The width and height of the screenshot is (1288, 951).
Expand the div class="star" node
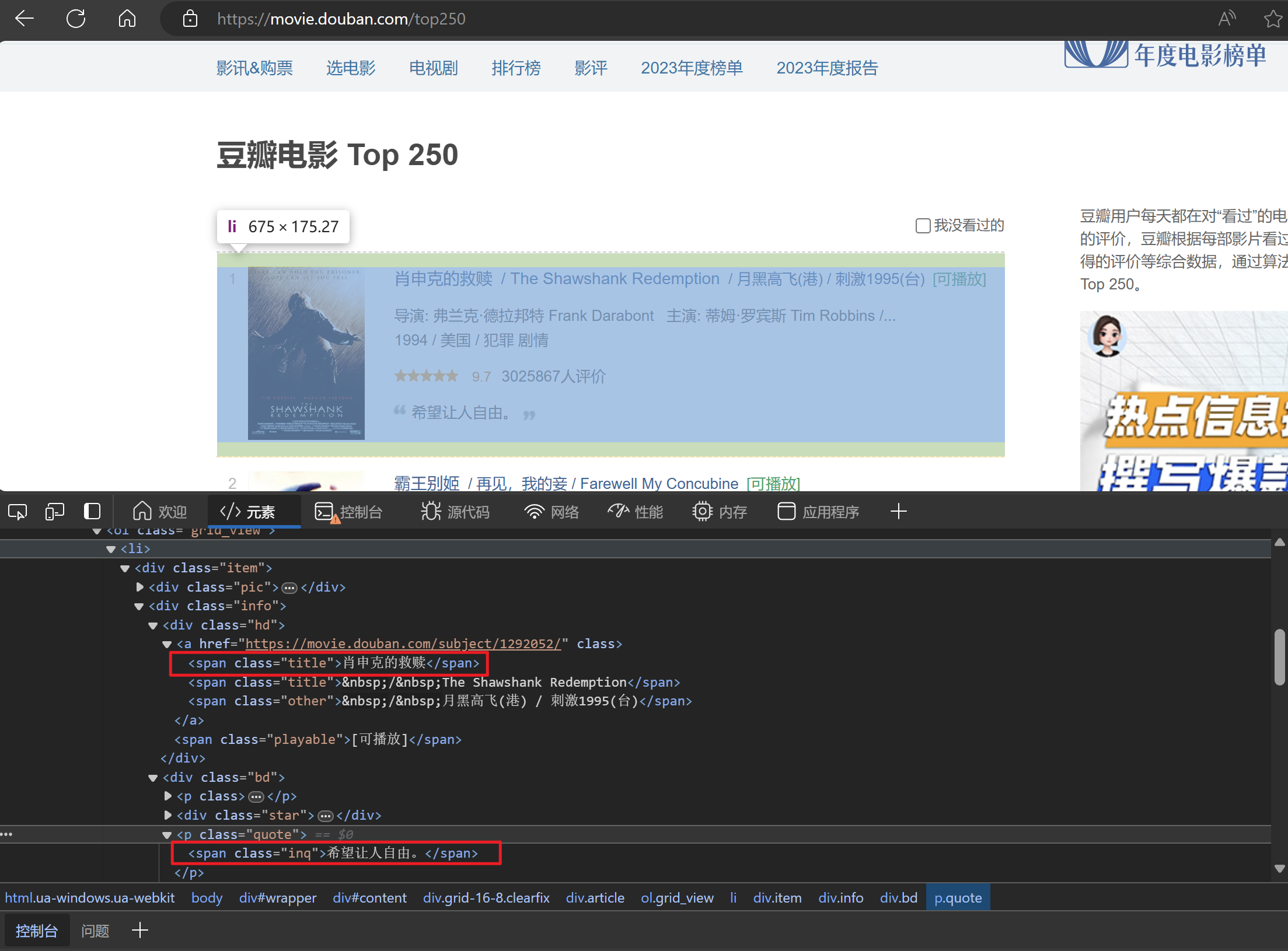tap(167, 815)
